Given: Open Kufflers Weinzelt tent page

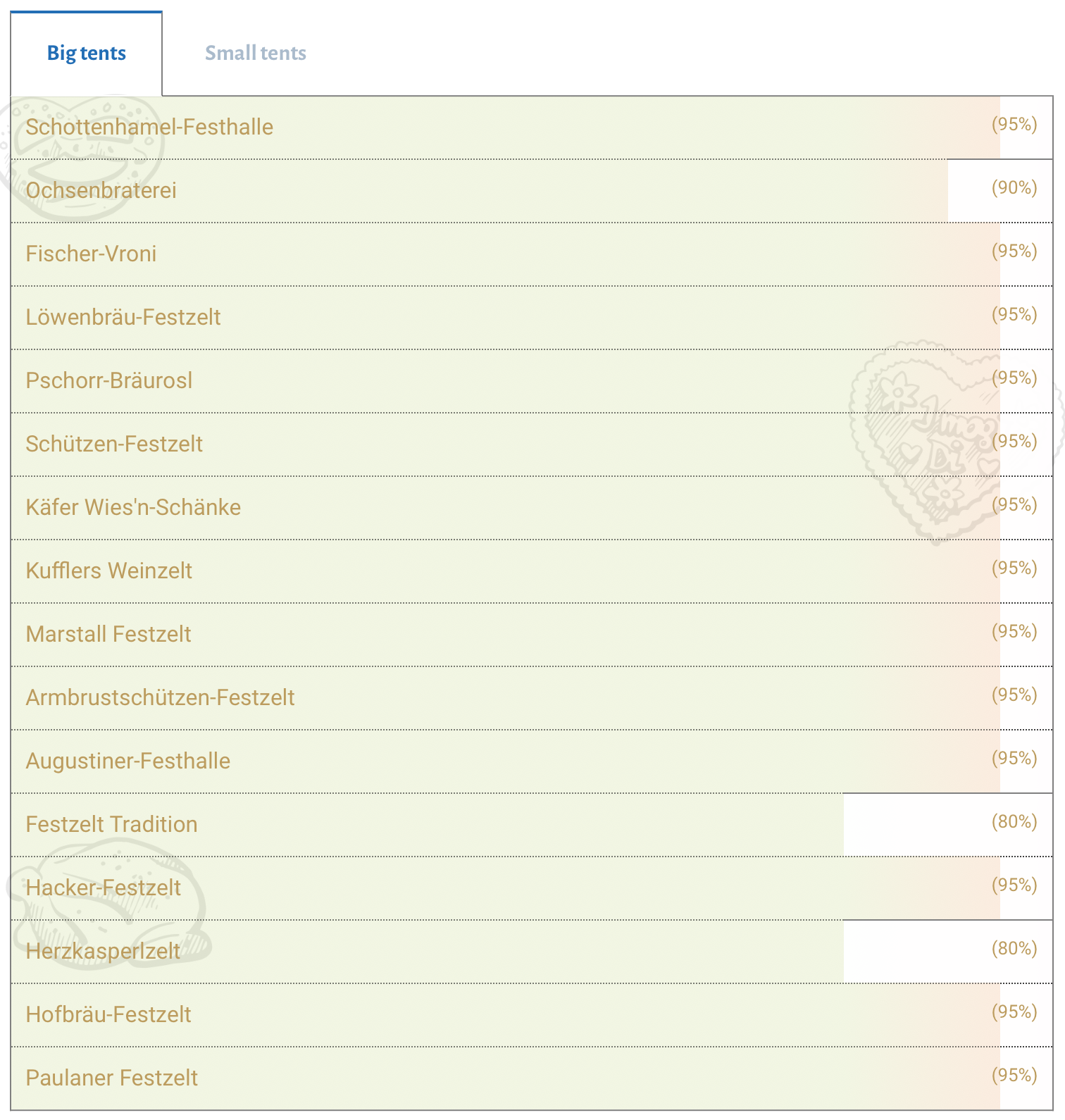Looking at the screenshot, I should 109,571.
